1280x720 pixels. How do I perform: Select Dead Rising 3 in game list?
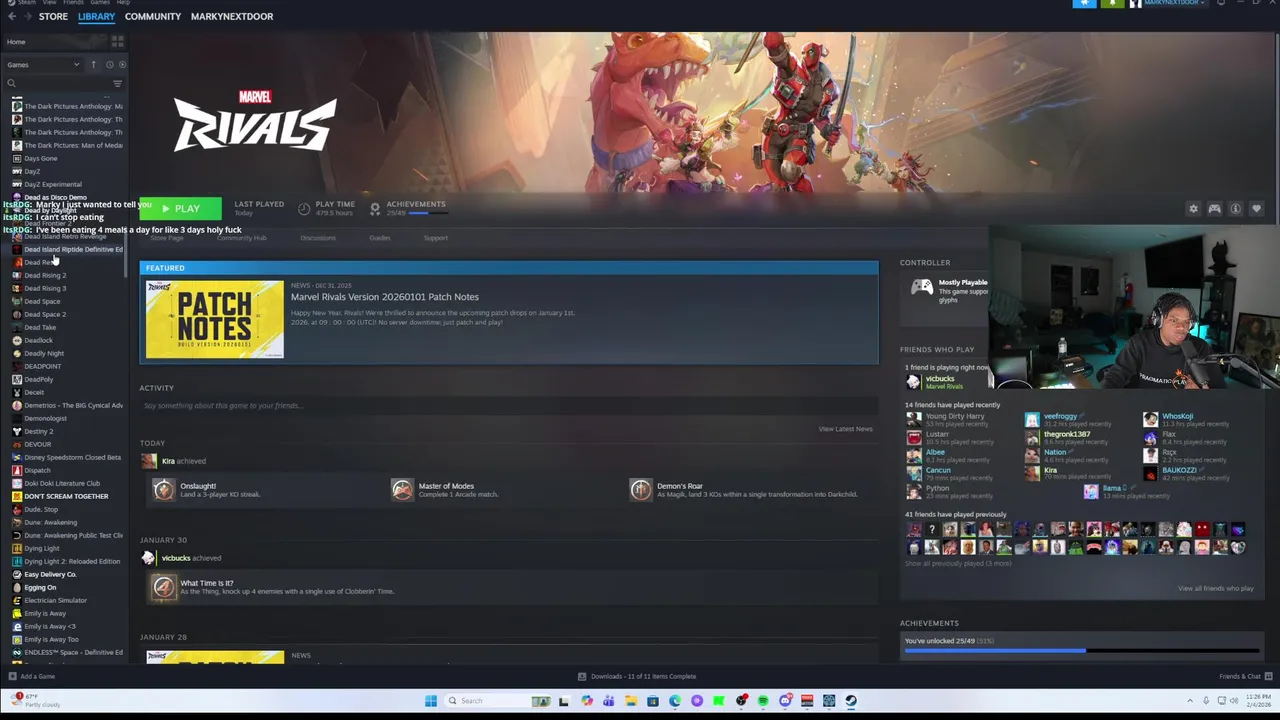click(x=45, y=288)
